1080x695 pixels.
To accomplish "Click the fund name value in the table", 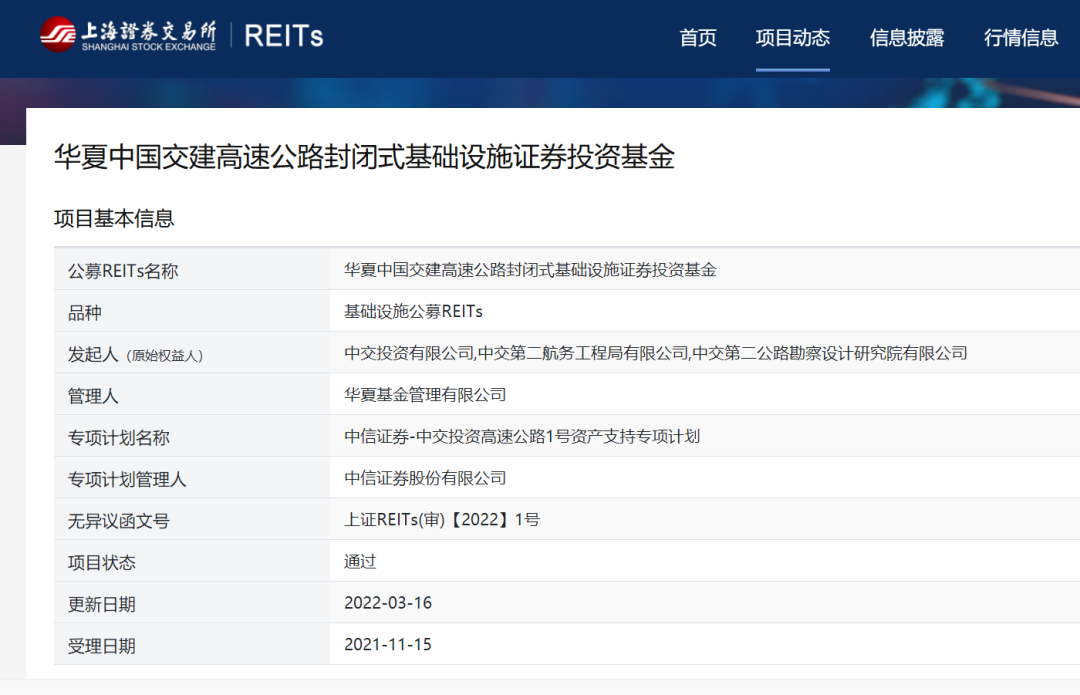I will point(530,270).
